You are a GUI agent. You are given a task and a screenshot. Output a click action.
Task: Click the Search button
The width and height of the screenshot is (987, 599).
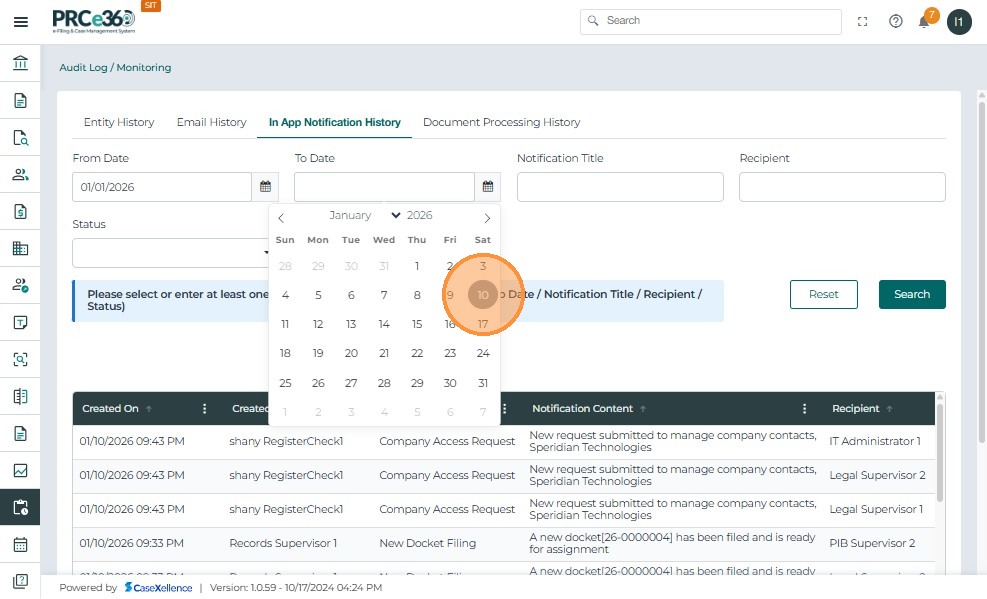coord(911,294)
